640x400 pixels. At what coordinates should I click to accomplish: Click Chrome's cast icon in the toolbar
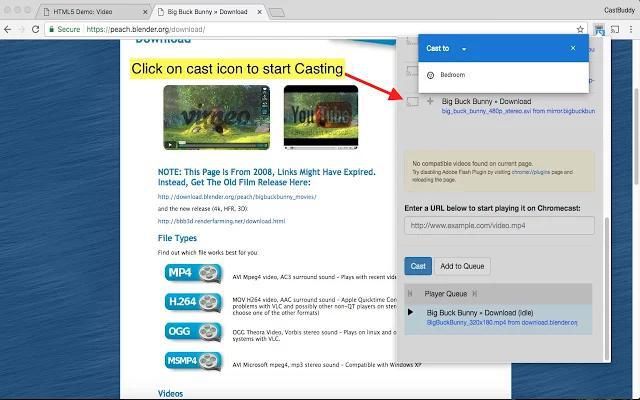coord(615,29)
